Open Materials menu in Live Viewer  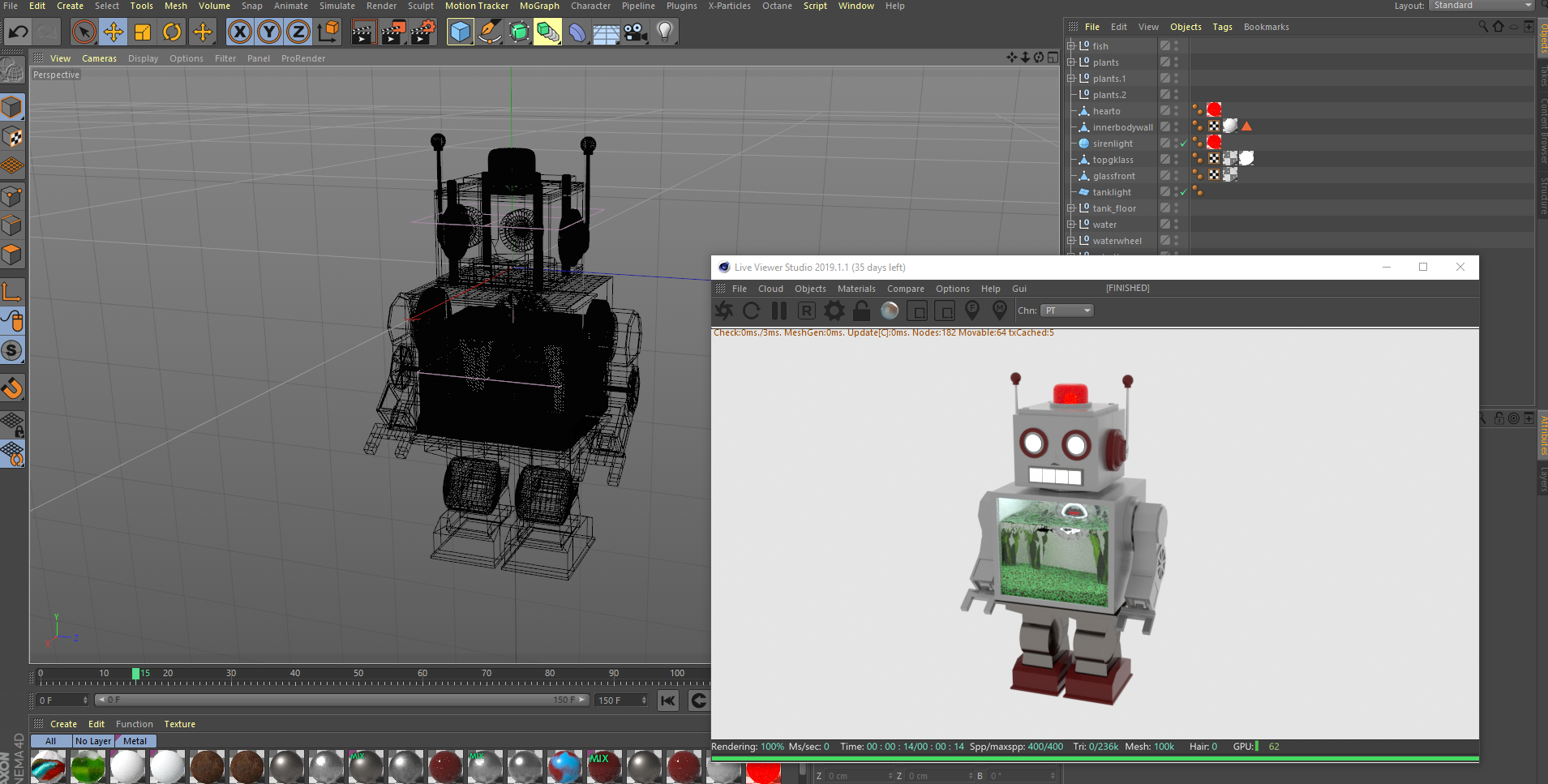855,289
